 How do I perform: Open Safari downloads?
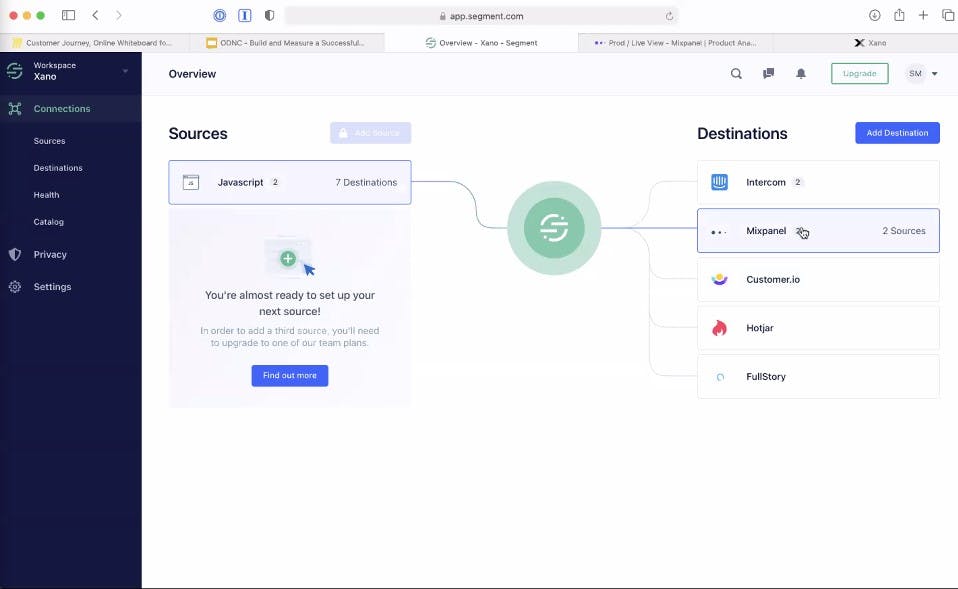875,15
